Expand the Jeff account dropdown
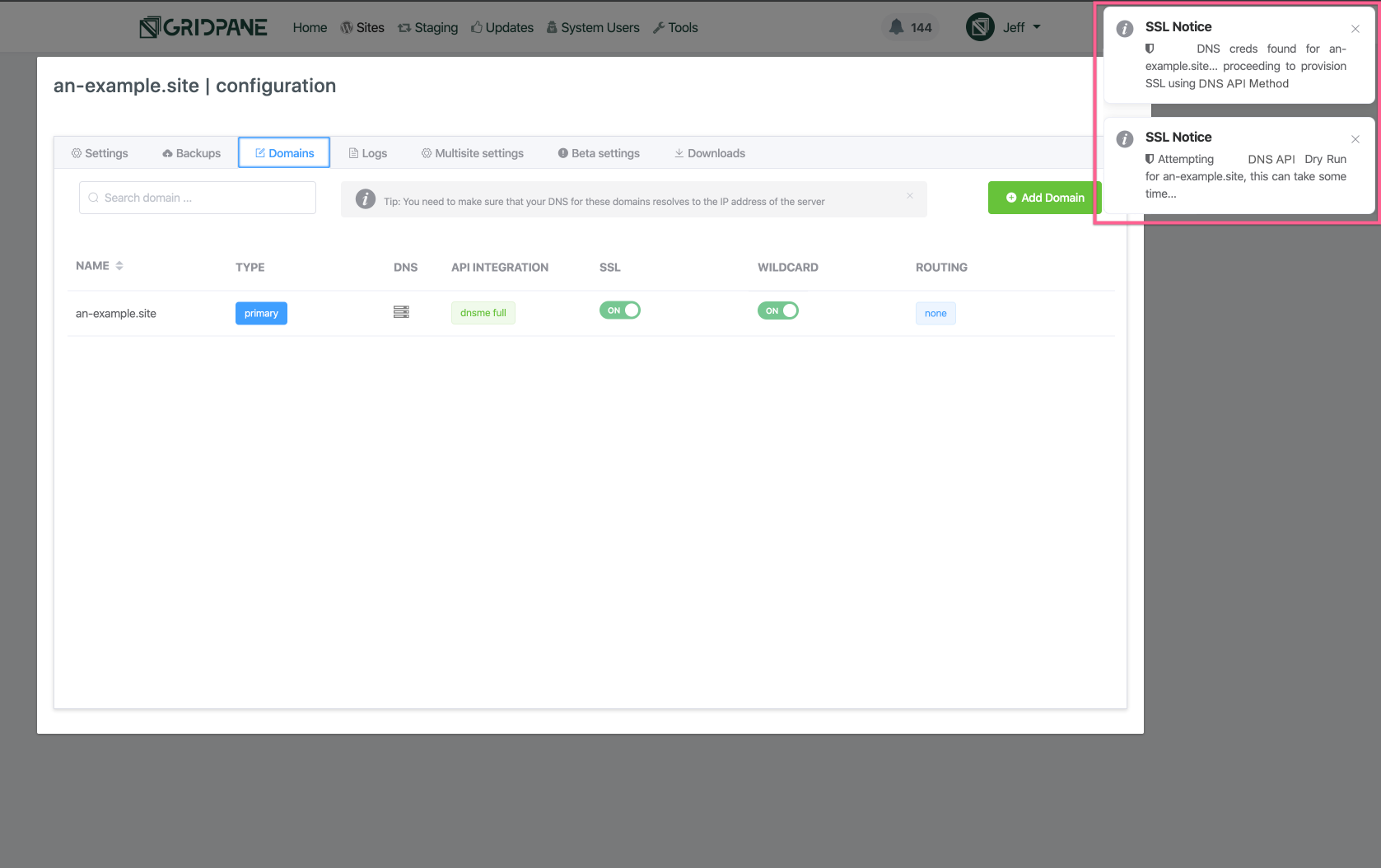 1022,27
